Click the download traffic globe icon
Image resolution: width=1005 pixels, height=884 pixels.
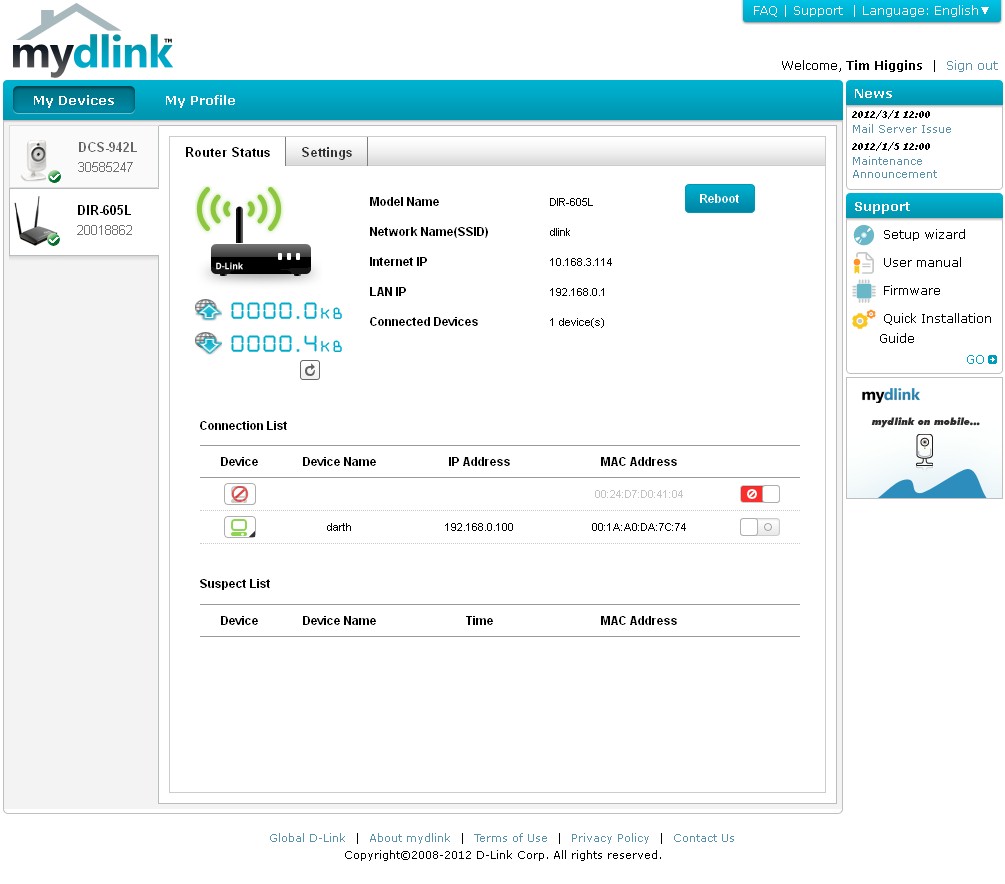208,343
